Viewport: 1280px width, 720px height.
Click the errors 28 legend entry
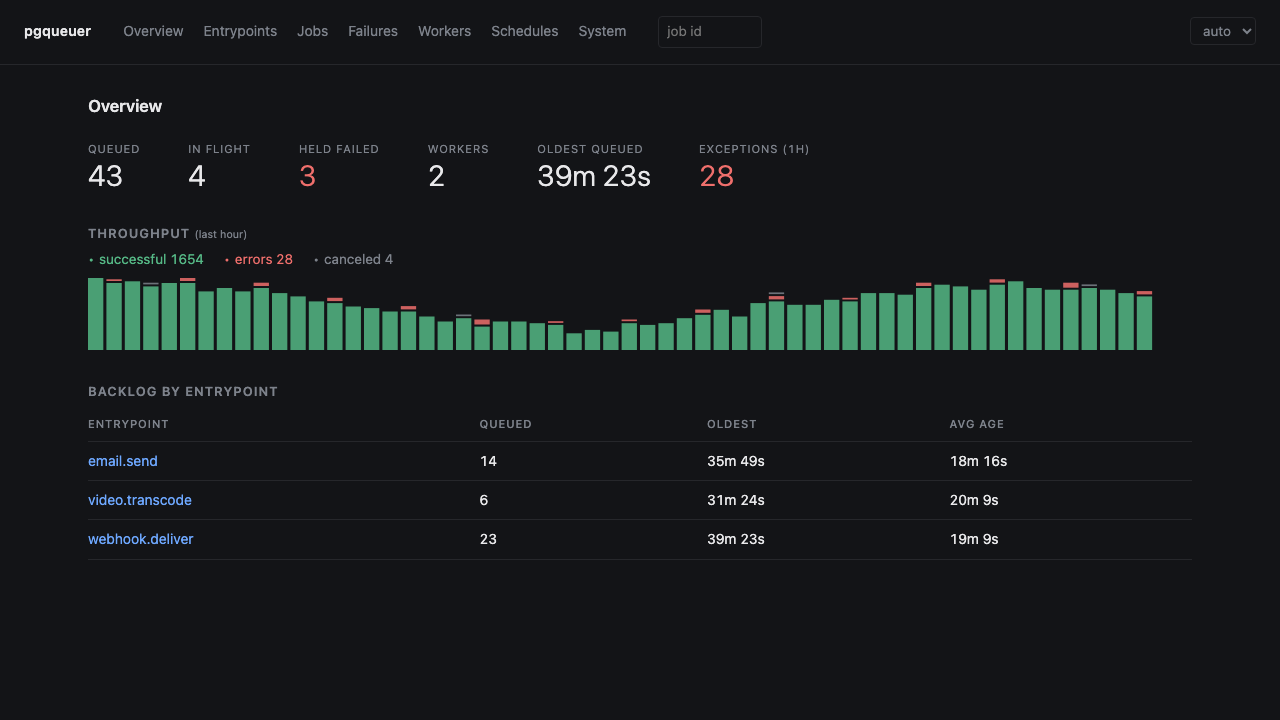(259, 259)
